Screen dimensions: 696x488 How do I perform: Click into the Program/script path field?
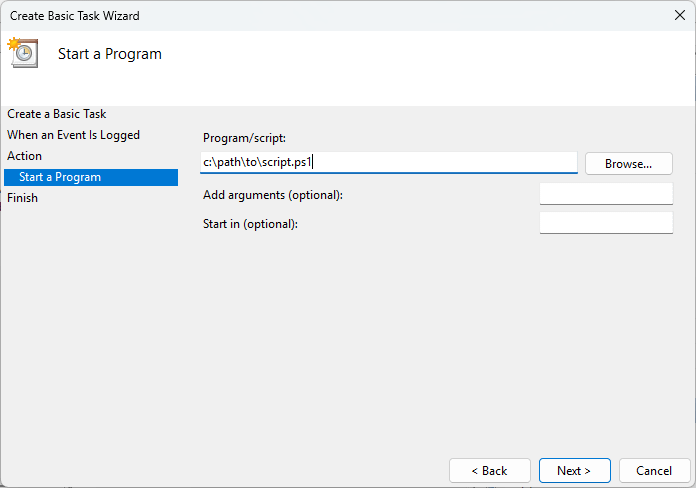point(388,162)
